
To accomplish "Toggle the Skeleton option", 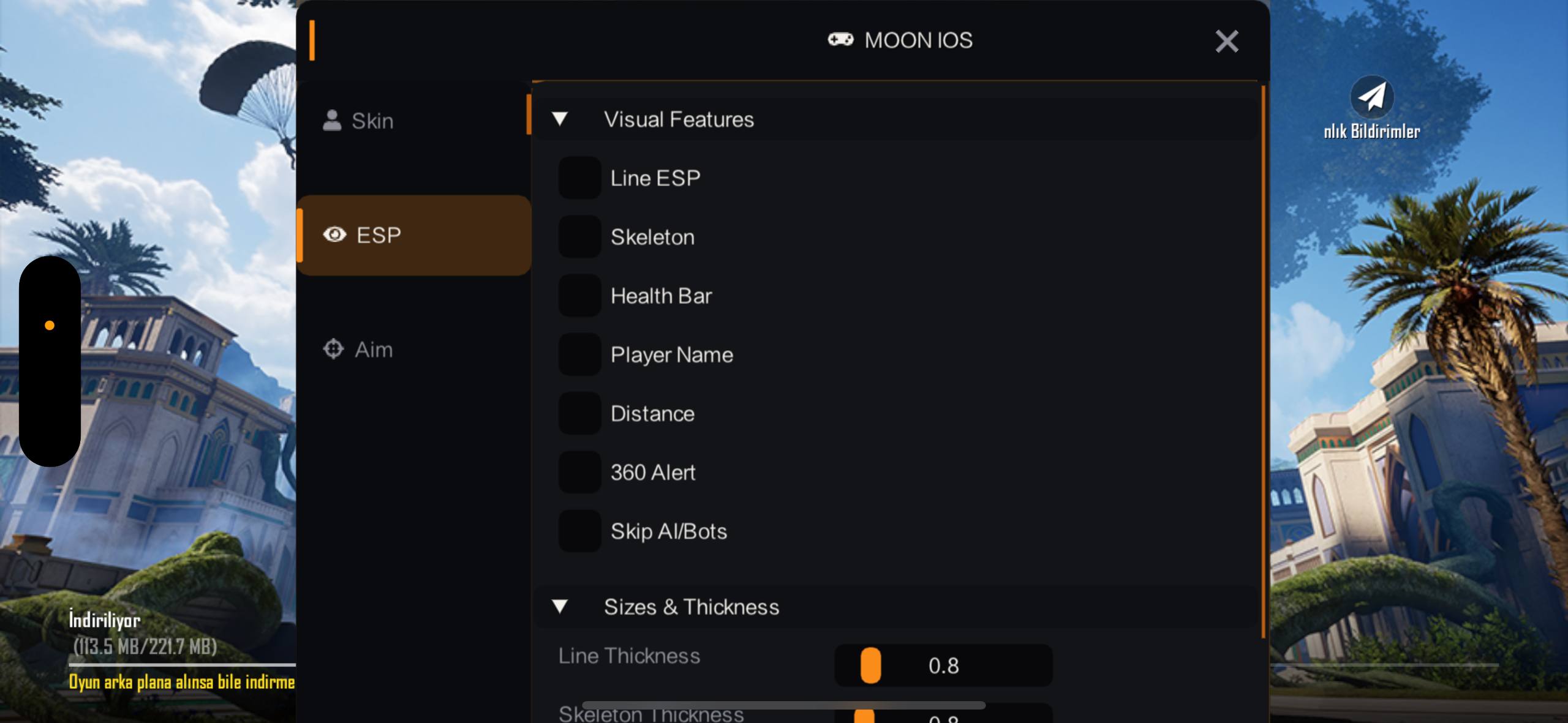I will [579, 236].
